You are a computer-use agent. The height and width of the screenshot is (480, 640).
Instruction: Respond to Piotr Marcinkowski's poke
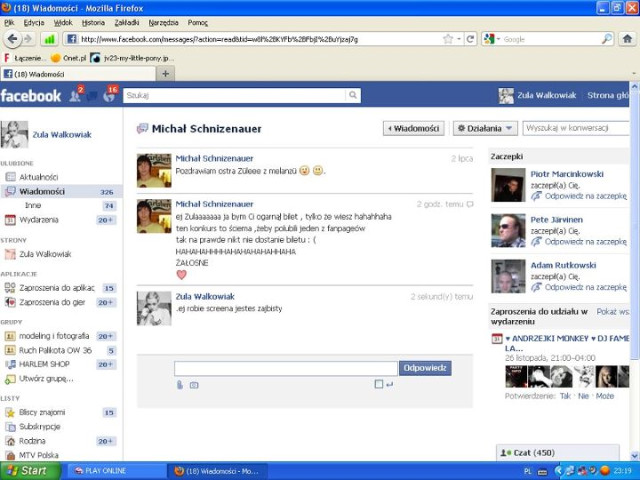(x=586, y=196)
